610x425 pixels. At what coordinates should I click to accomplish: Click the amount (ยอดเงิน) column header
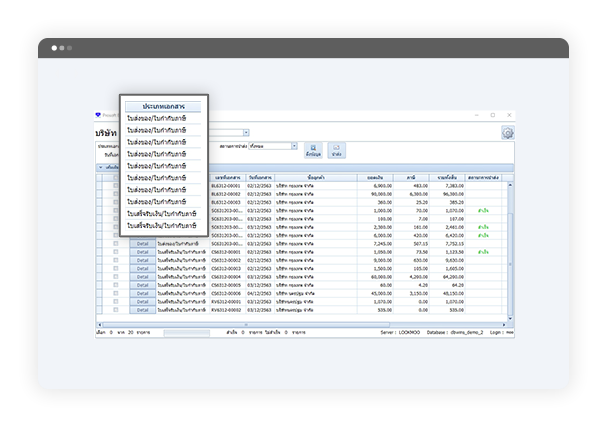pos(375,177)
